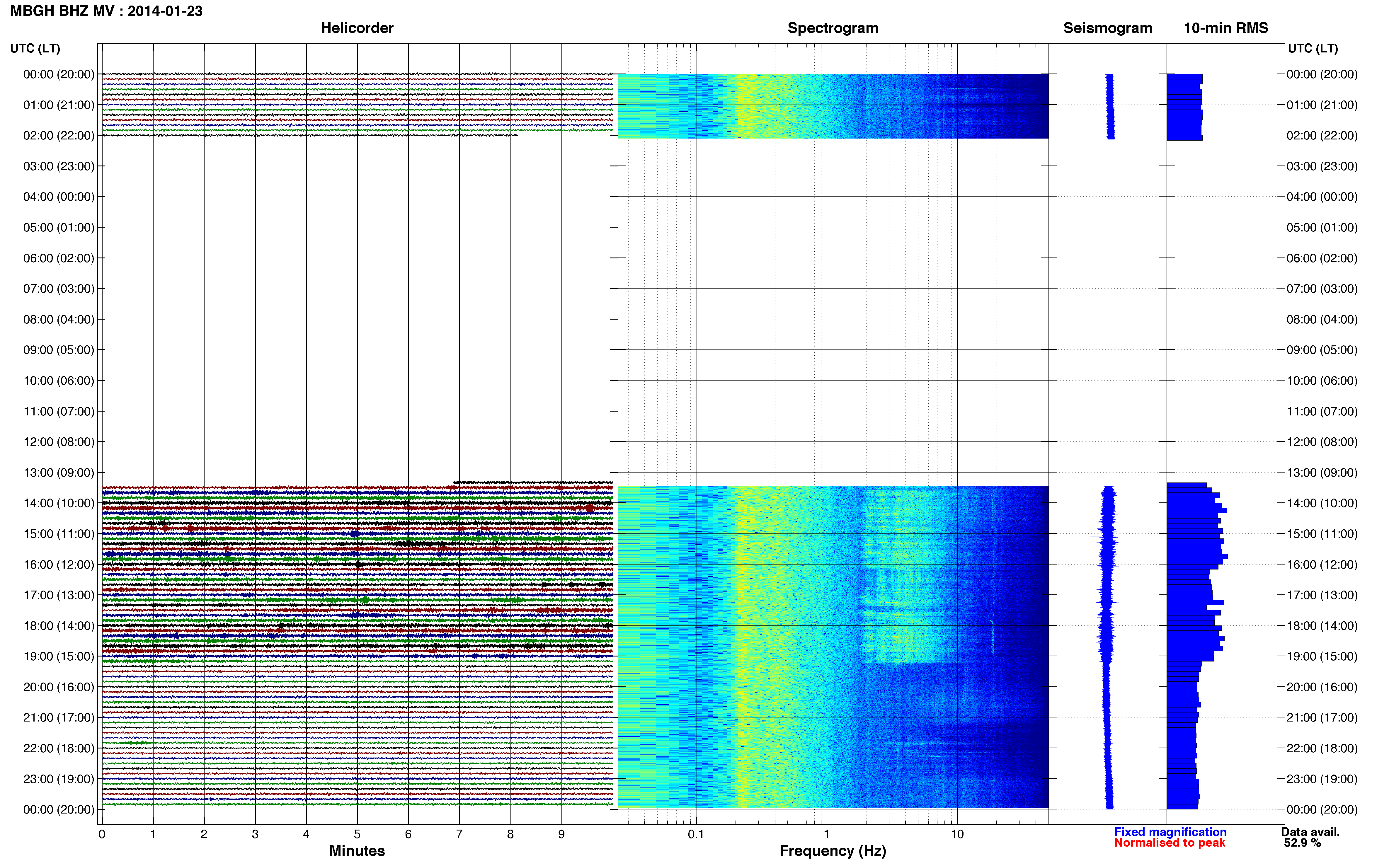Click the 'Fixed magnification' blue legend text
Screen dimensions: 1389x868
point(1170,832)
